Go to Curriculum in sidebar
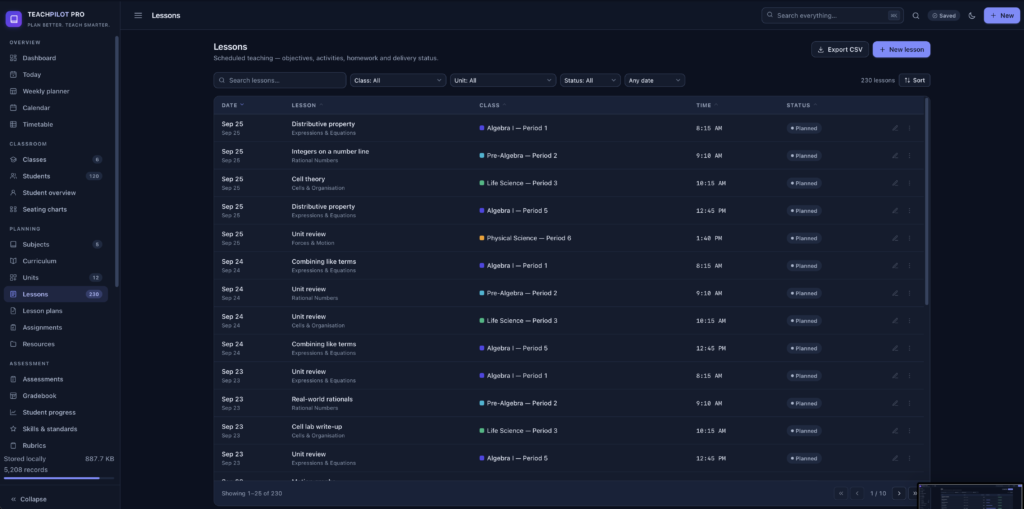The image size is (1024, 509). [x=56, y=261]
